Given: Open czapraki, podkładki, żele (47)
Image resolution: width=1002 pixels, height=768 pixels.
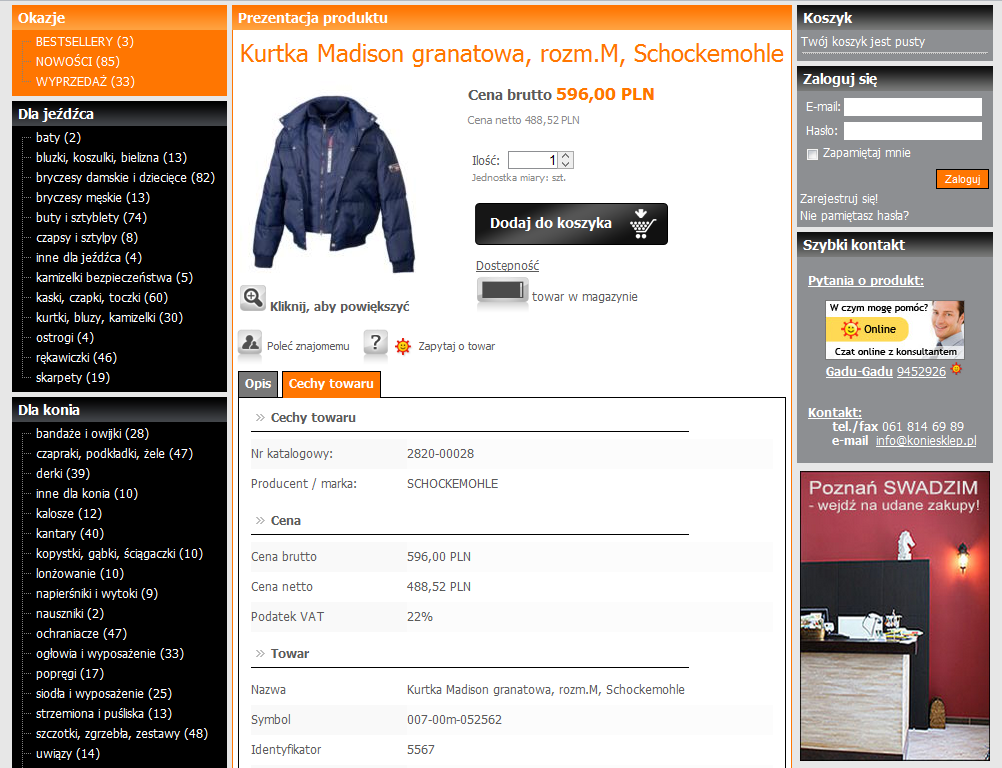Looking at the screenshot, I should coord(114,454).
